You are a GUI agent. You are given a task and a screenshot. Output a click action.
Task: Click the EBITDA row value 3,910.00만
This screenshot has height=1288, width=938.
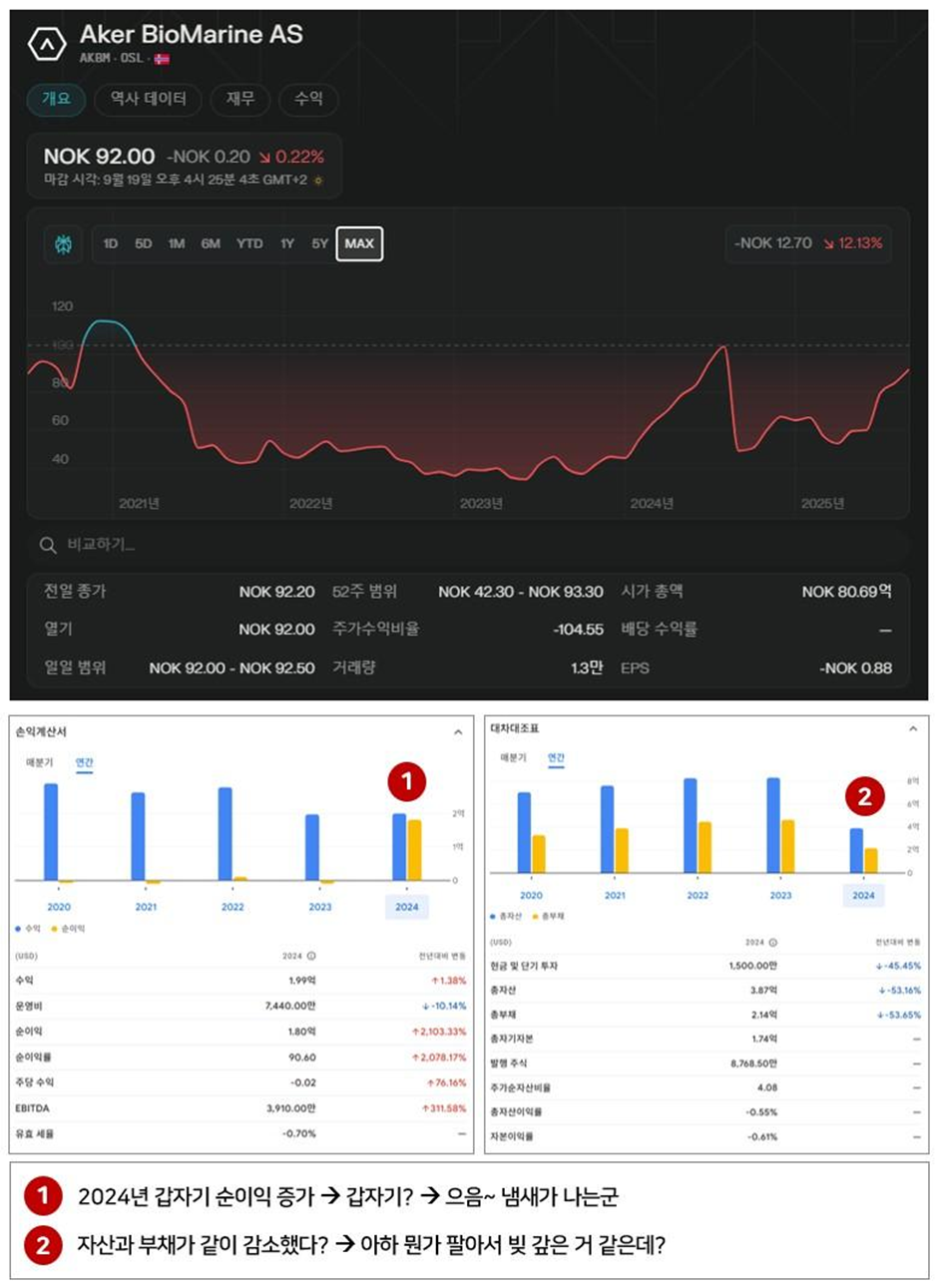[290, 1108]
